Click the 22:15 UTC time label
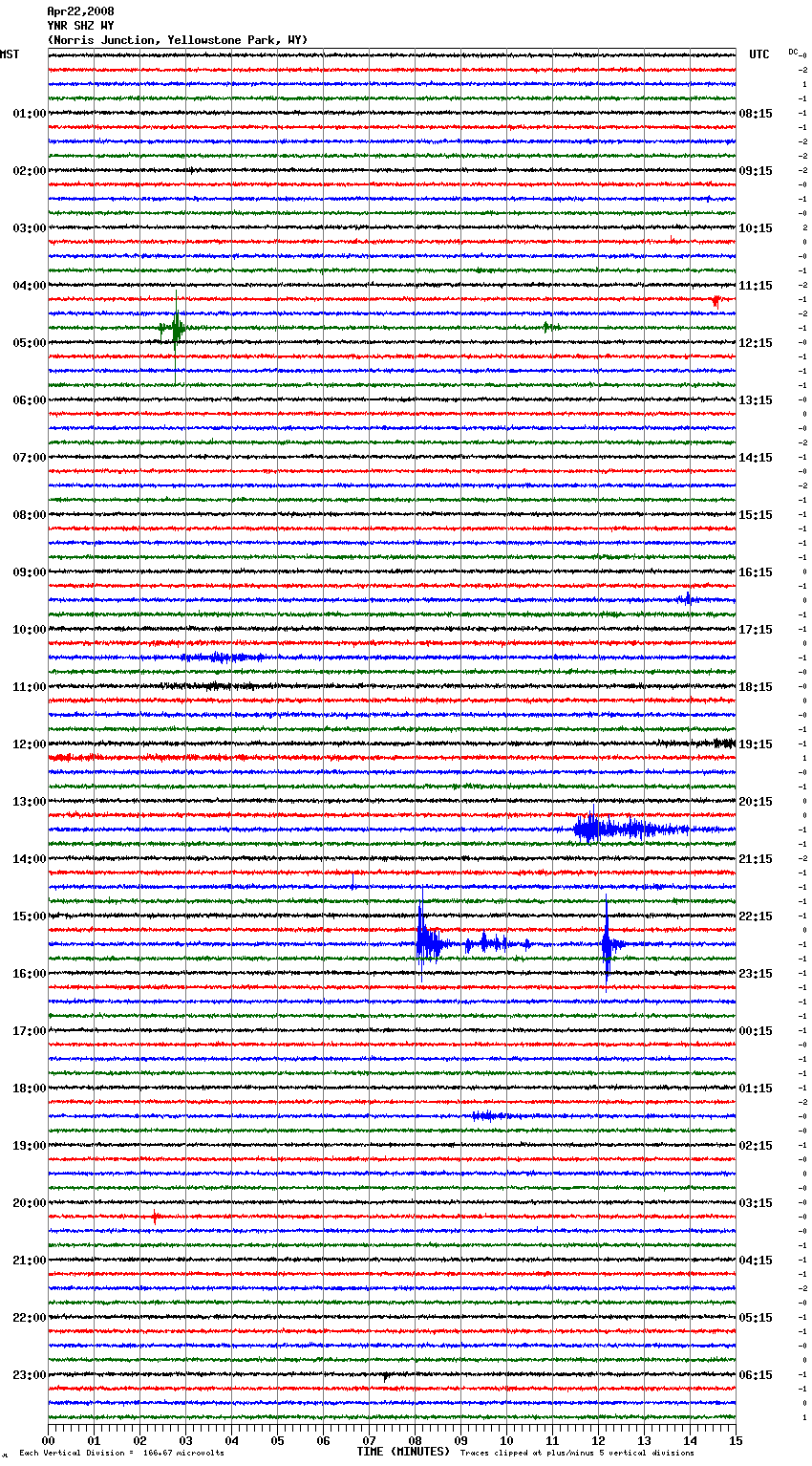This screenshot has width=812, height=1466. [756, 916]
